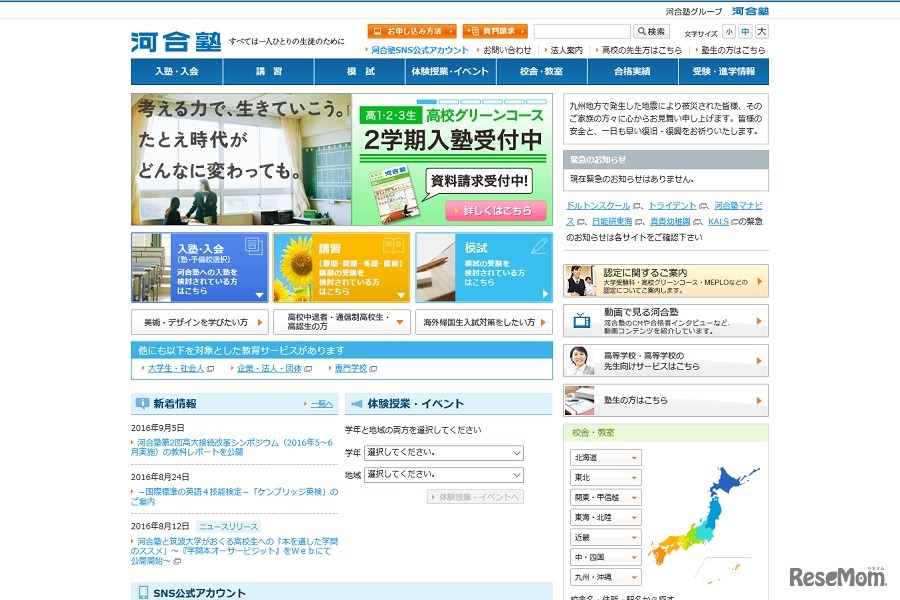Open 専門学校 link
This screenshot has height=600, width=900.
[x=351, y=368]
